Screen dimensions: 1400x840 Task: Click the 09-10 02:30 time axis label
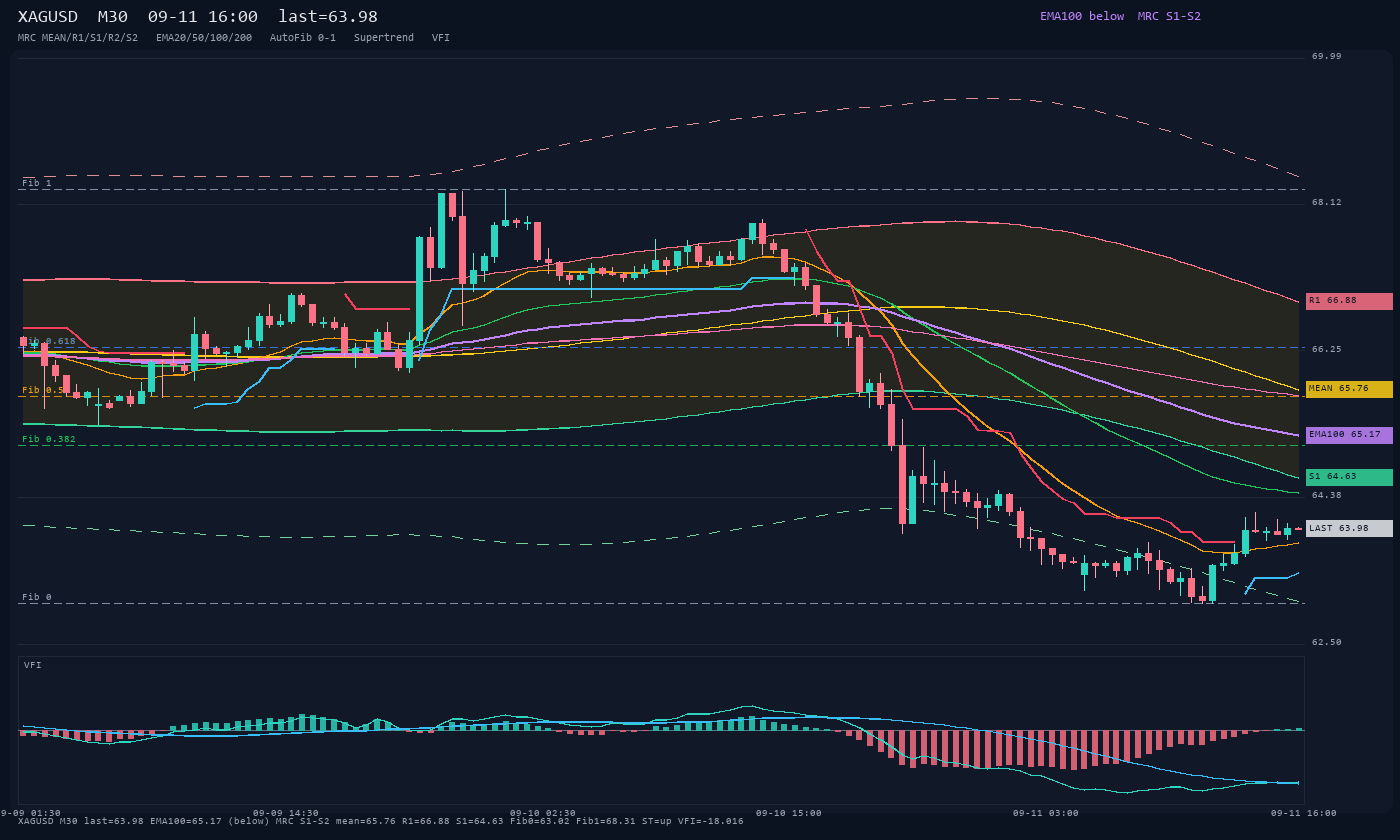543,813
